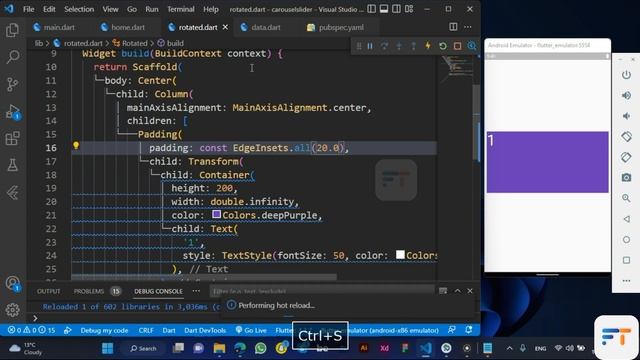Image resolution: width=640 pixels, height=360 pixels.
Task: Activate emulator zoom tool
Action: tap(626, 198)
